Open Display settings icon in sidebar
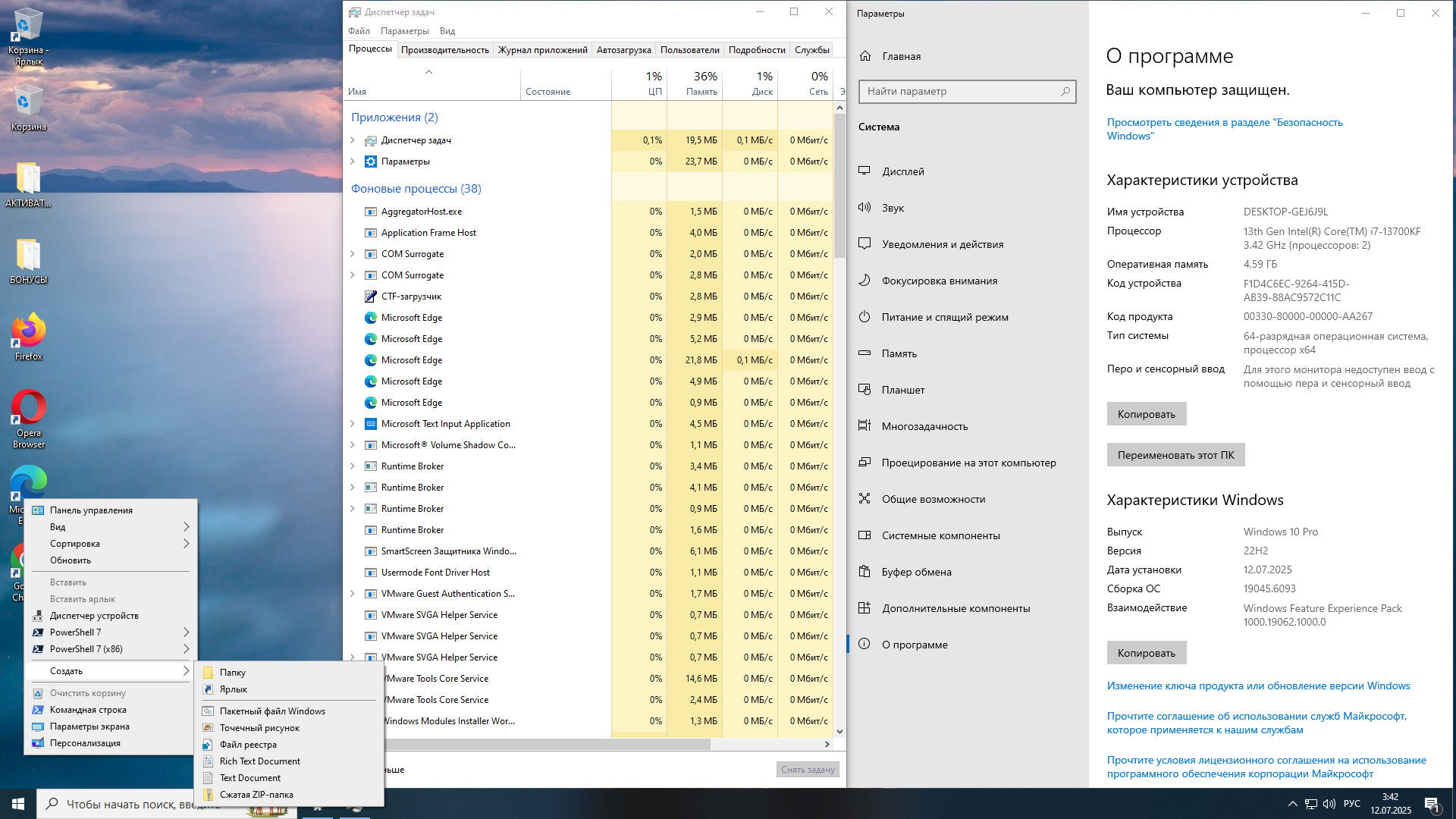 (x=864, y=171)
